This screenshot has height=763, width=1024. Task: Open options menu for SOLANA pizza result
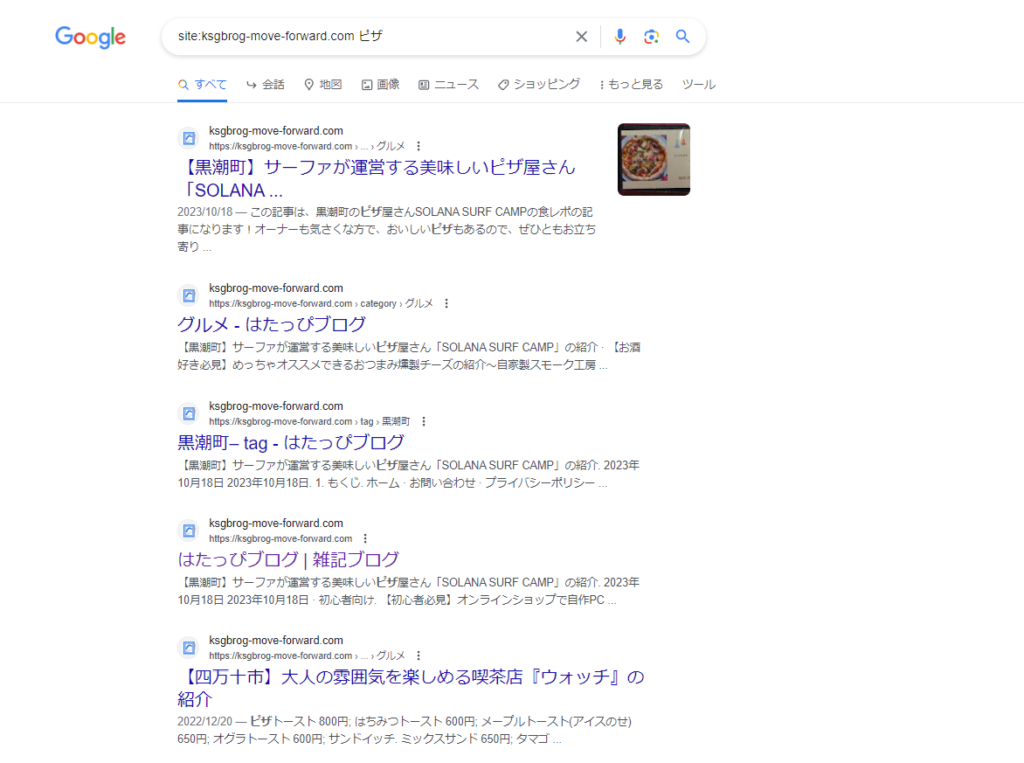[419, 146]
